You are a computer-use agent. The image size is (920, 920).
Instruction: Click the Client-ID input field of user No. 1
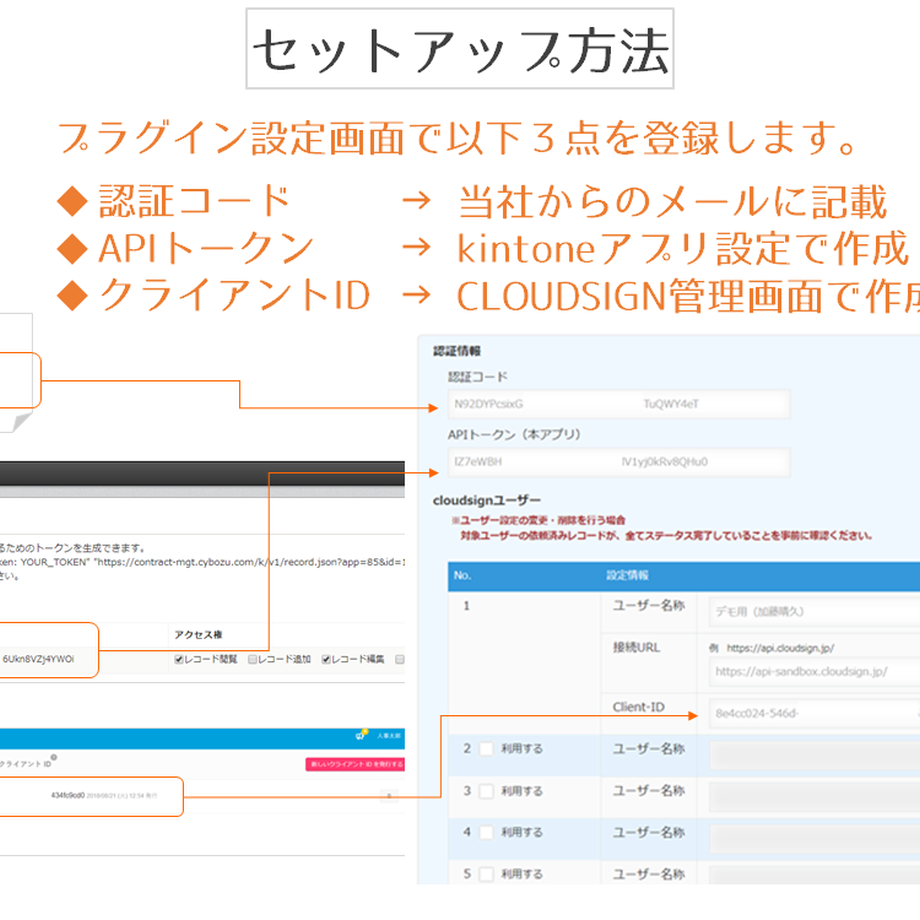pyautogui.click(x=814, y=713)
